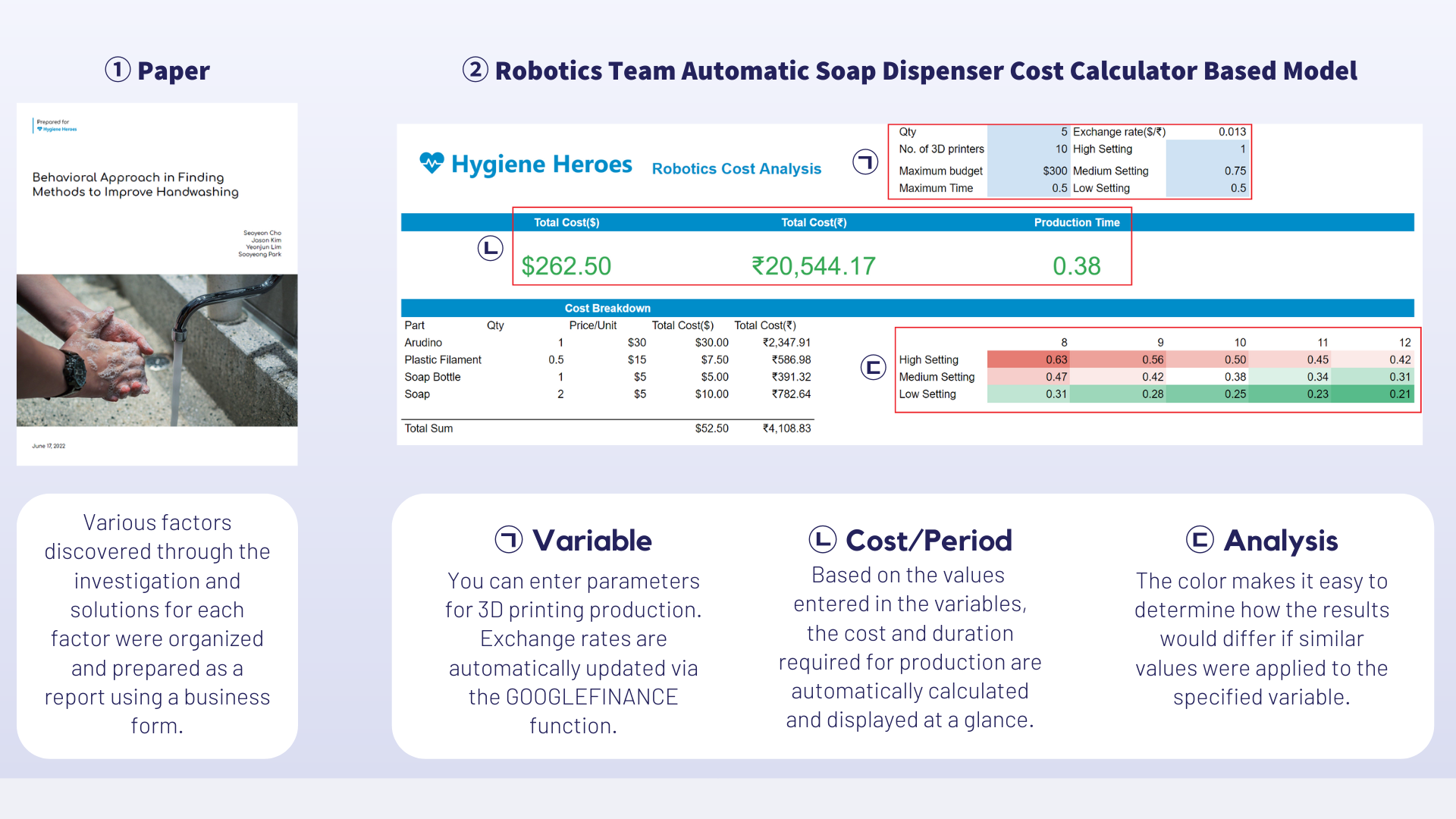Click the large total $262.50

coord(566,266)
